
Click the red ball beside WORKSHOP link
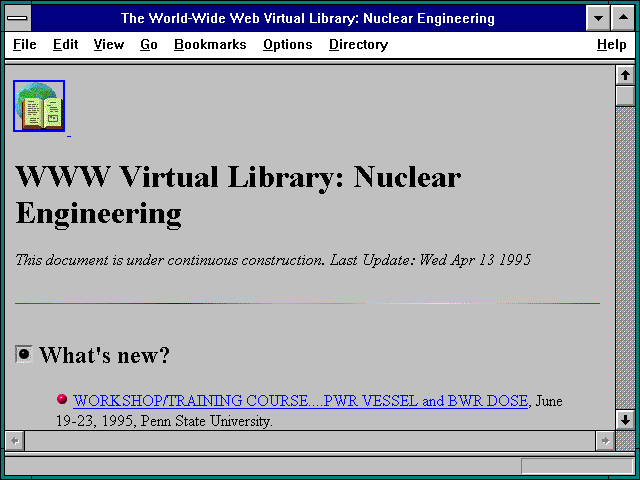pos(62,399)
